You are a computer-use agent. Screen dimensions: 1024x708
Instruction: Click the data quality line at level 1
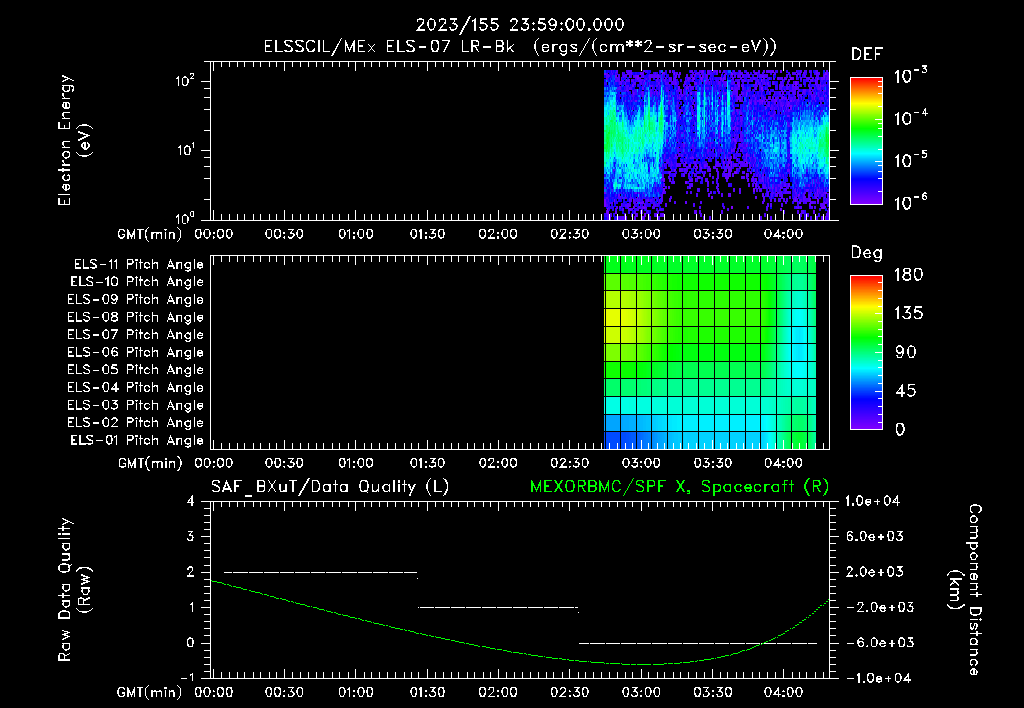tap(498, 607)
